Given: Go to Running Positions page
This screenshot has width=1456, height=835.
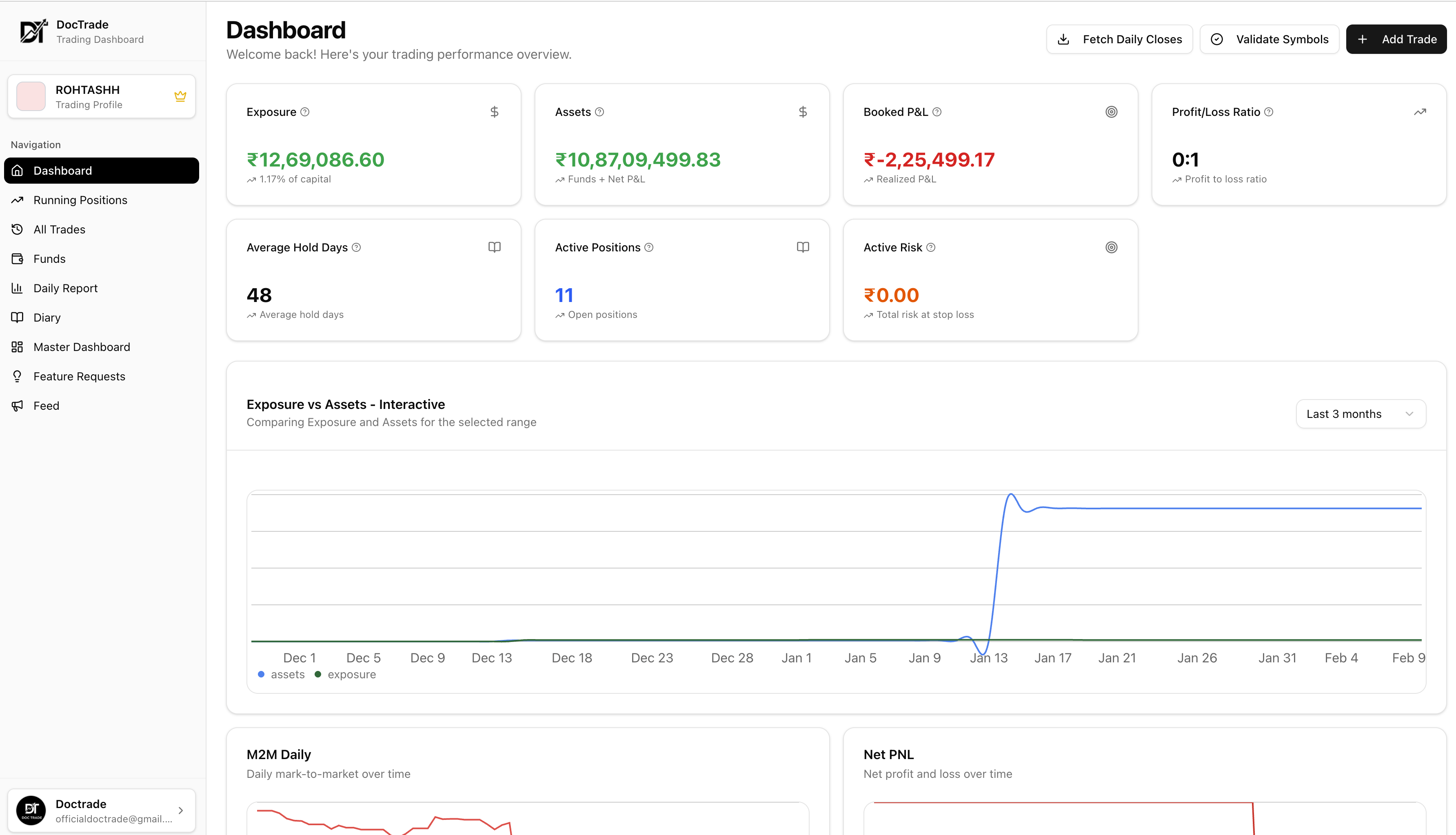Looking at the screenshot, I should [80, 200].
